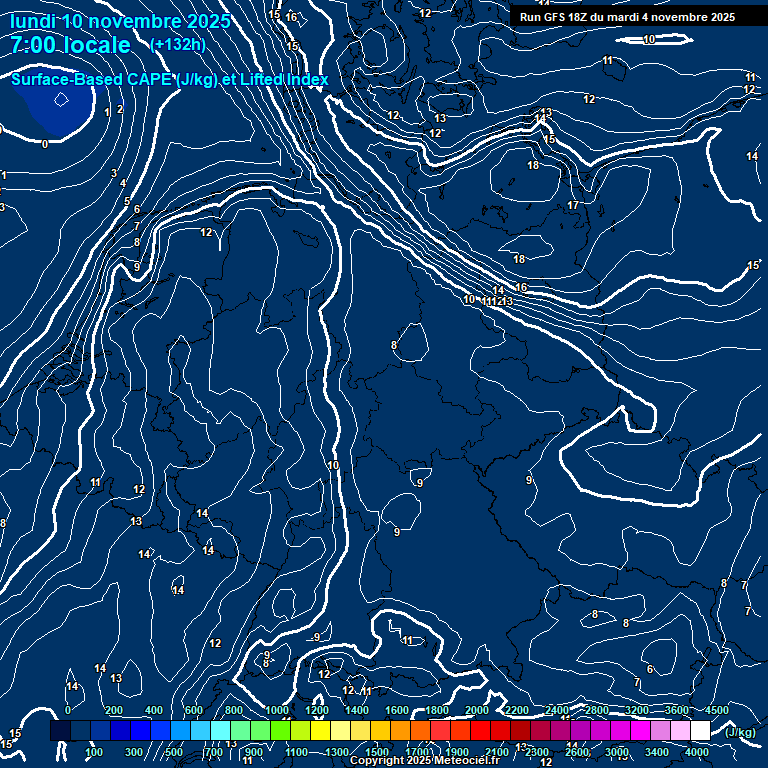Click the blue 400 J/kg legend swatch
Viewport: 768px width, 768px height.
coord(160,731)
